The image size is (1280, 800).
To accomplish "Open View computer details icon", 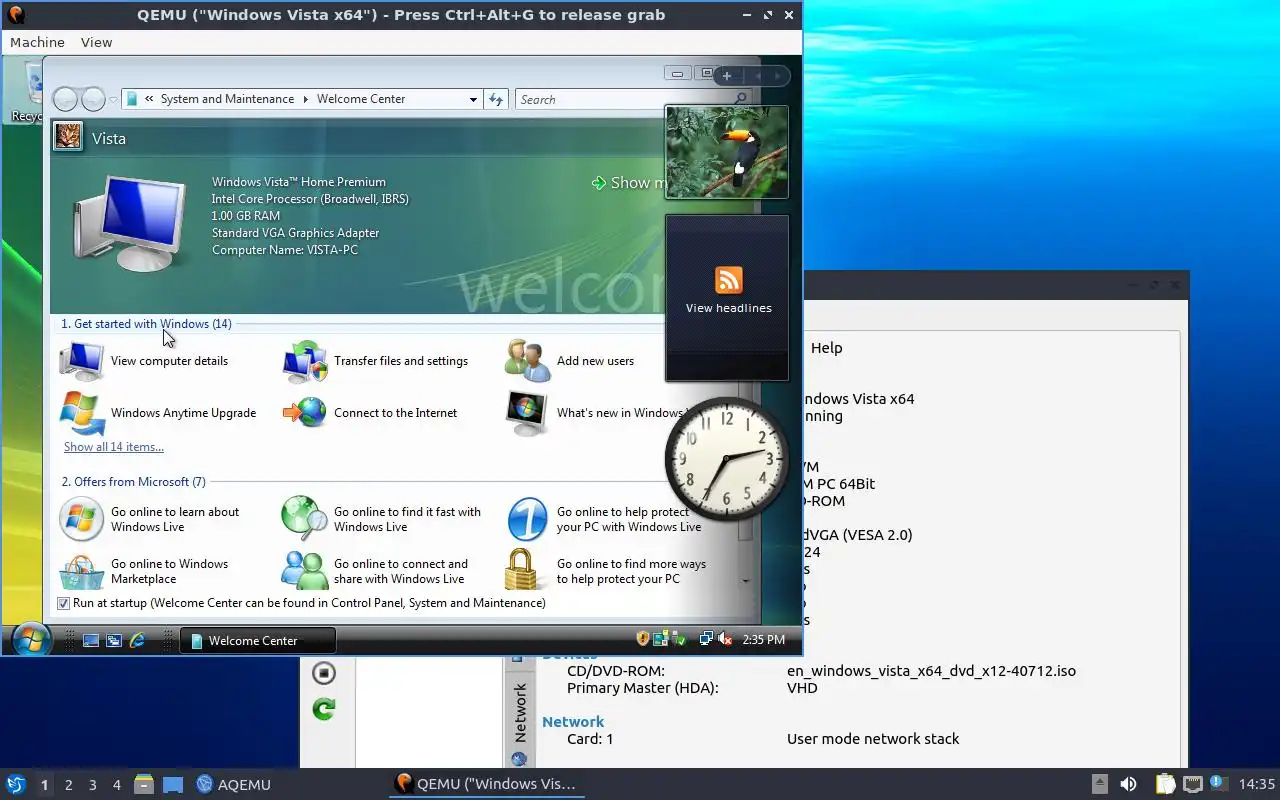I will (x=82, y=361).
